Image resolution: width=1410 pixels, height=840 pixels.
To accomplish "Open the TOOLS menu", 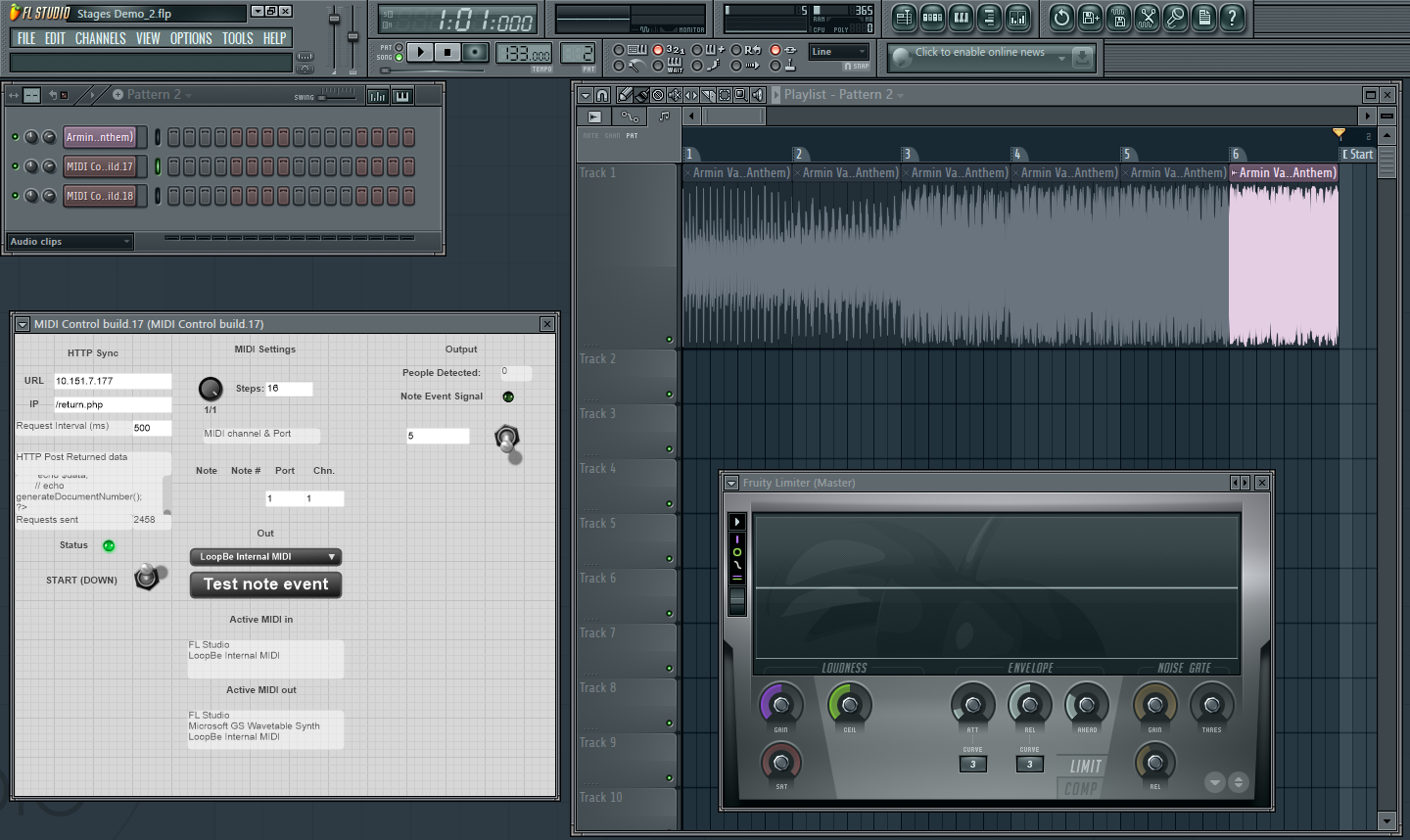I will (x=237, y=38).
